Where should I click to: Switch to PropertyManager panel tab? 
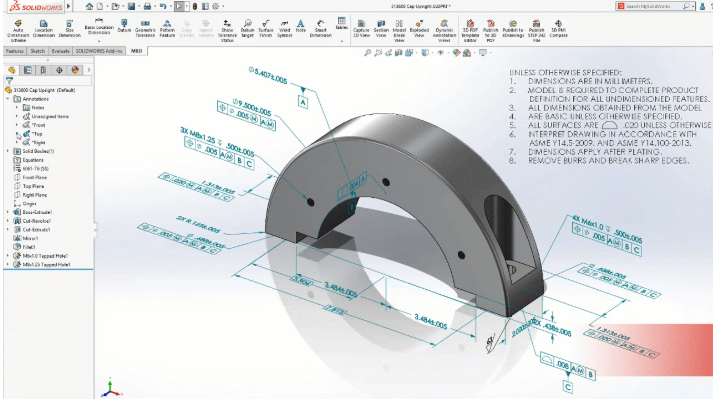coord(28,70)
